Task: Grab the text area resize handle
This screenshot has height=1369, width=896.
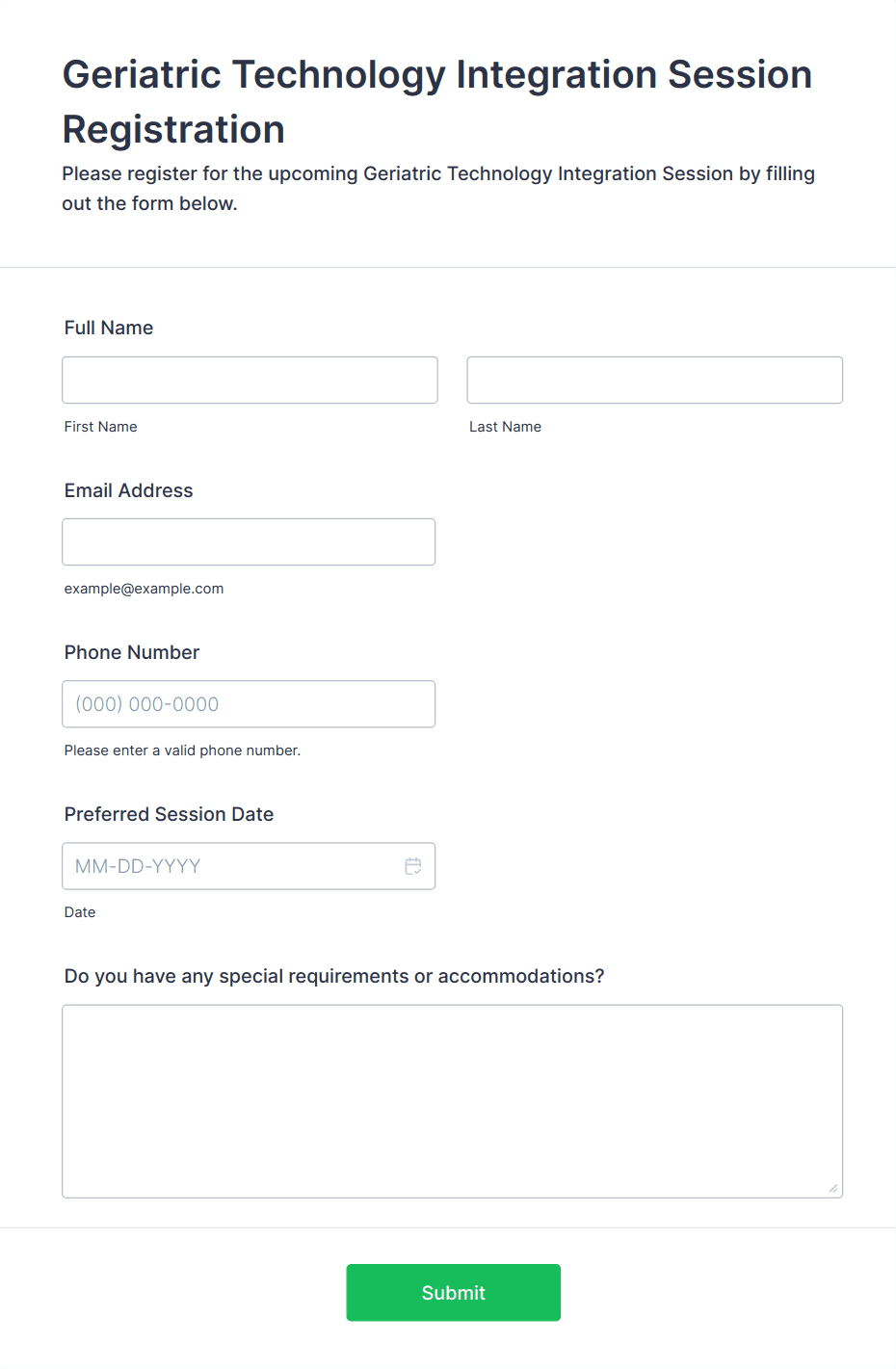Action: [833, 1188]
